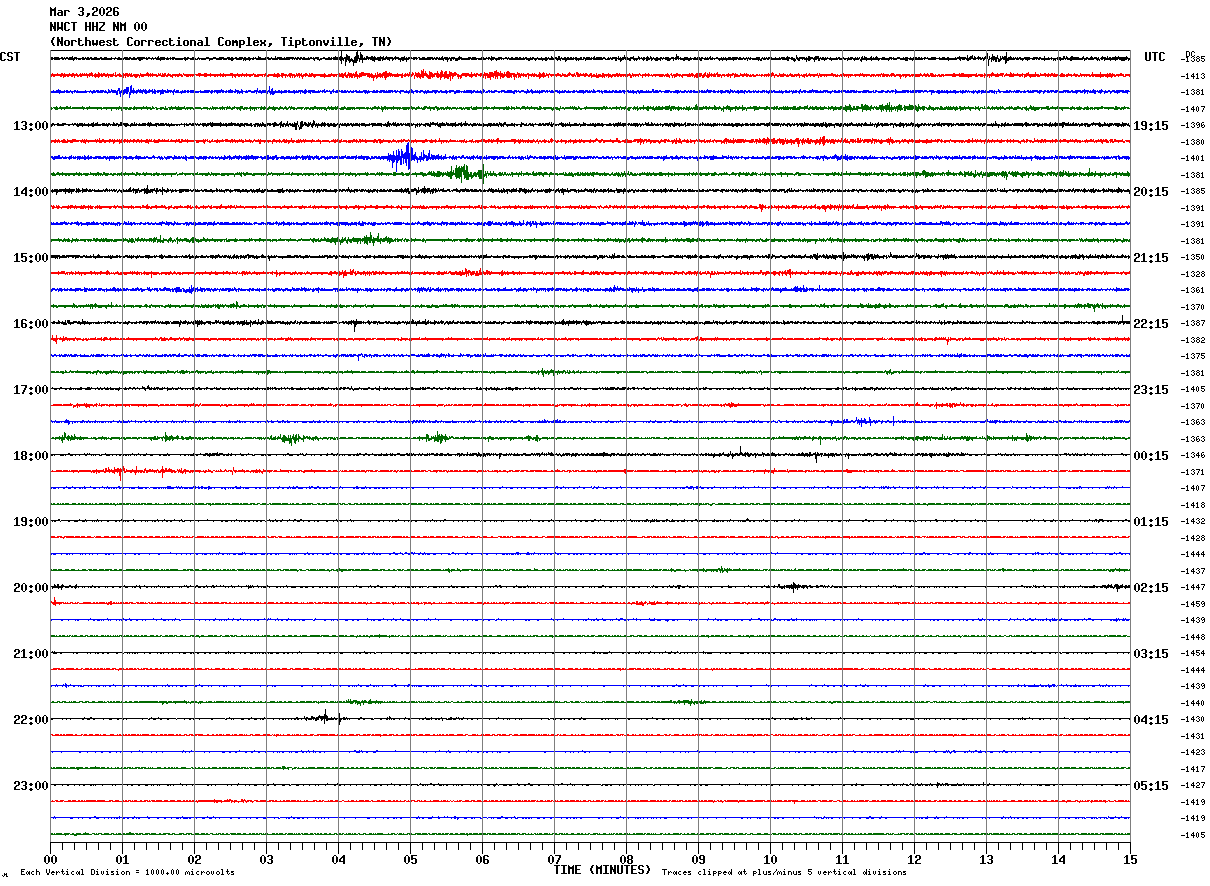Click the '15' minute tick label

click(x=1130, y=859)
